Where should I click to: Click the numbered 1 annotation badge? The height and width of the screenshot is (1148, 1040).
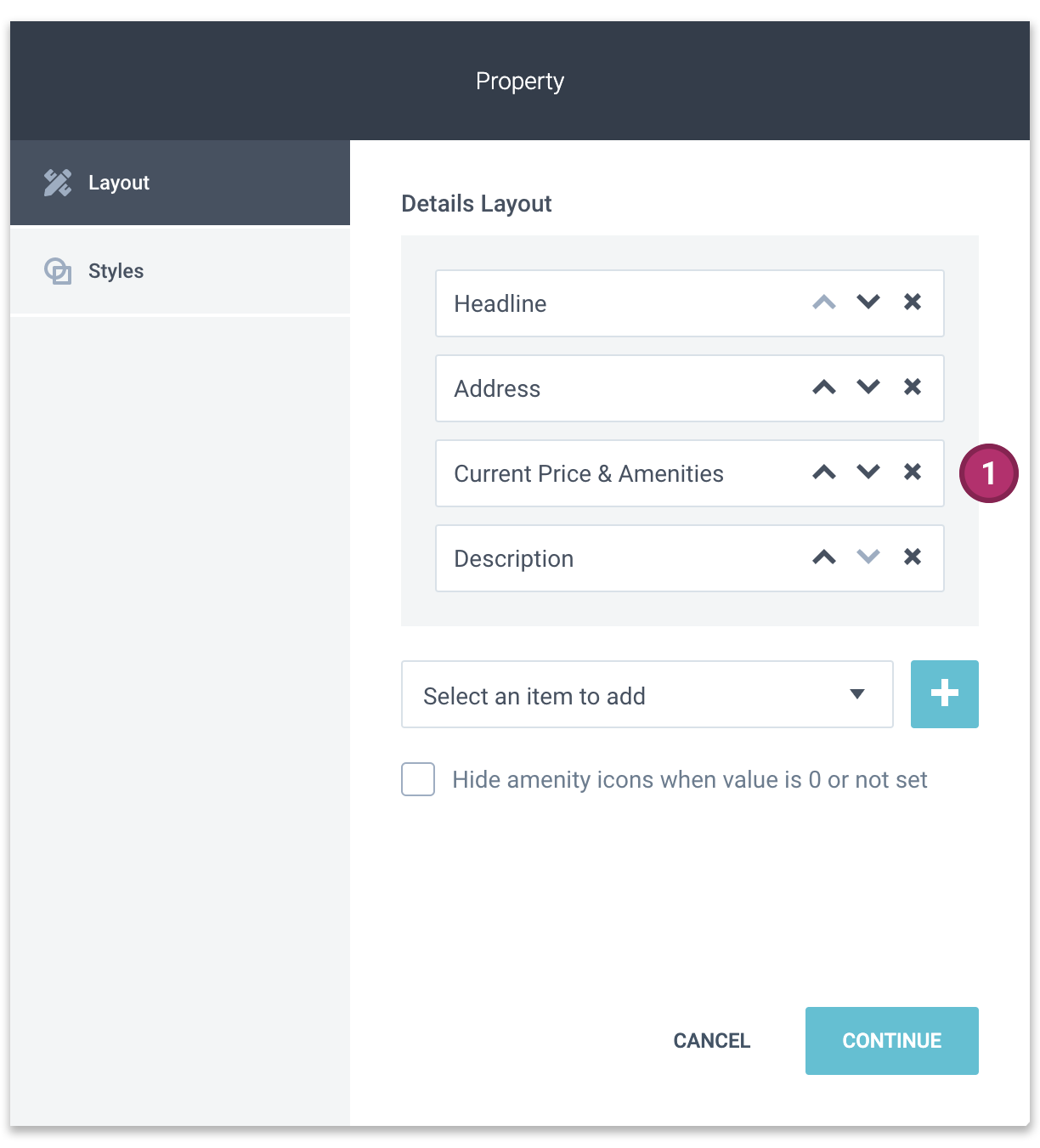(x=989, y=473)
